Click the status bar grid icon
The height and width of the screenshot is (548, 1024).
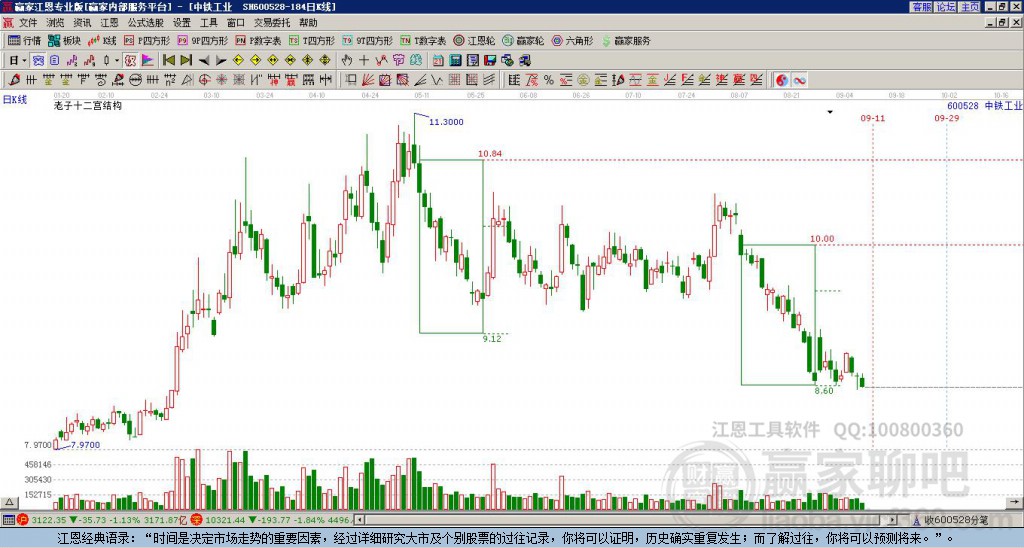coord(8,520)
